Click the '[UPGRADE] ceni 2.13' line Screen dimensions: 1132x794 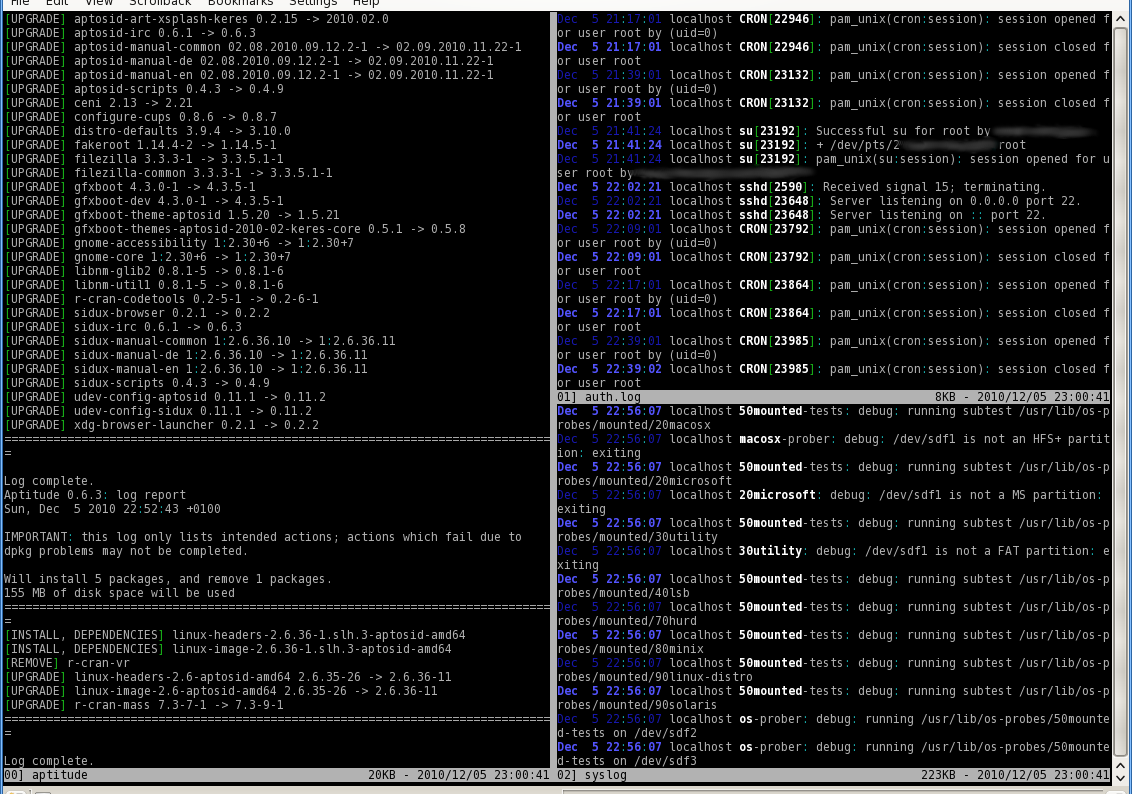[x=98, y=103]
